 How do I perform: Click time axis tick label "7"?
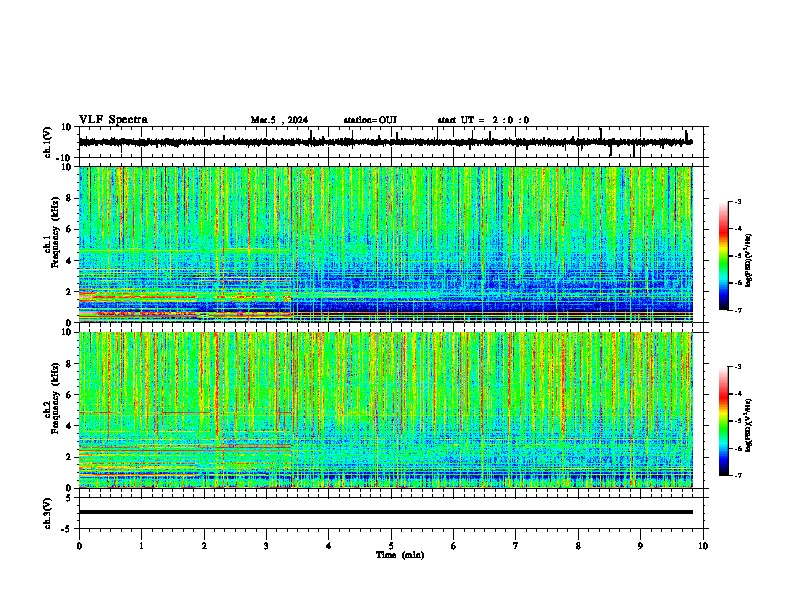tap(516, 546)
